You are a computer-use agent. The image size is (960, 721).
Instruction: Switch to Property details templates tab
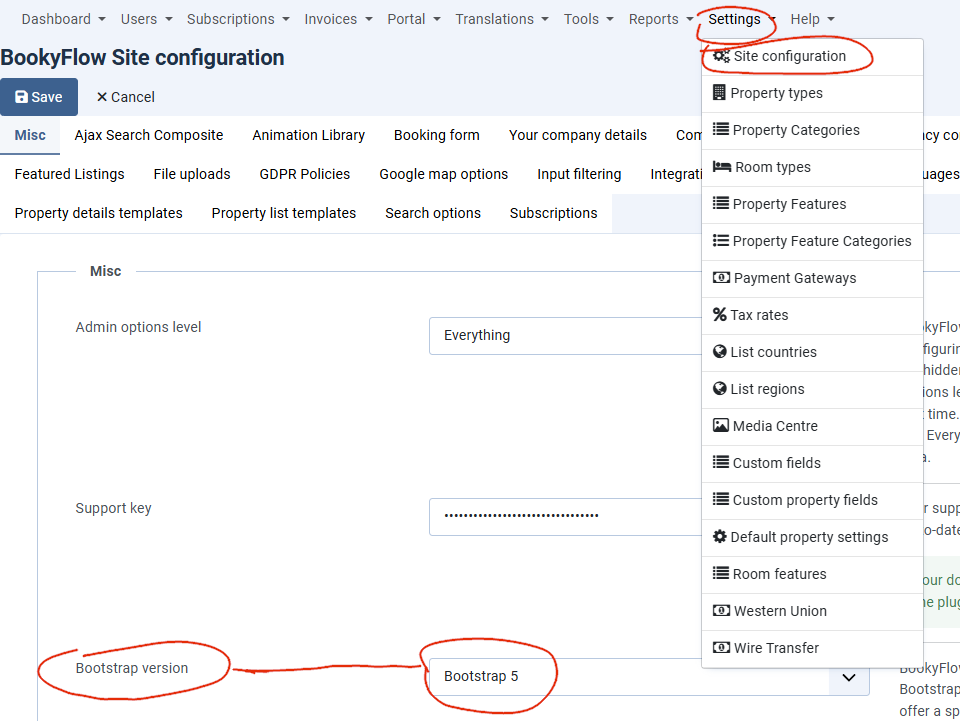tap(99, 213)
